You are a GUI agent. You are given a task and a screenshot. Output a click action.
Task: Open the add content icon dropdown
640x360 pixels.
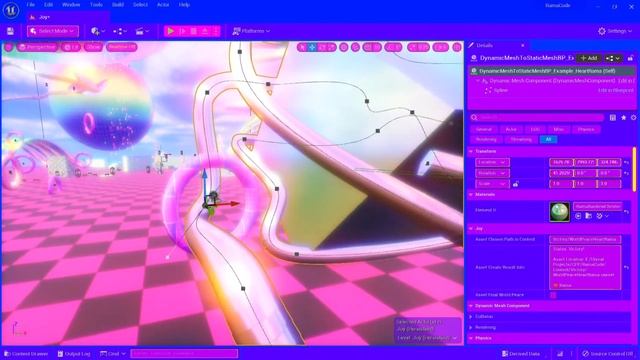[98, 31]
